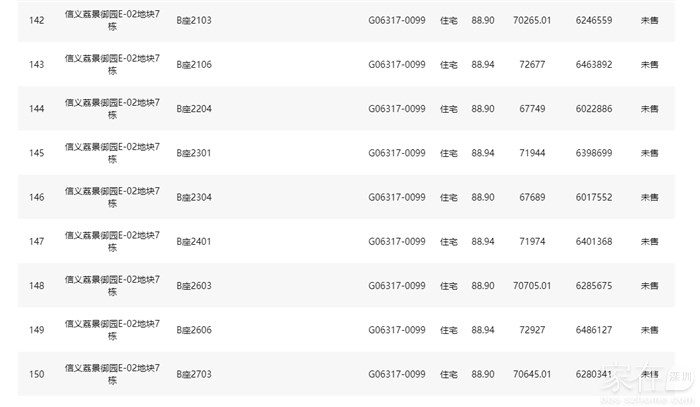
Task: Click the 未售 status in row 145
Action: click(650, 153)
